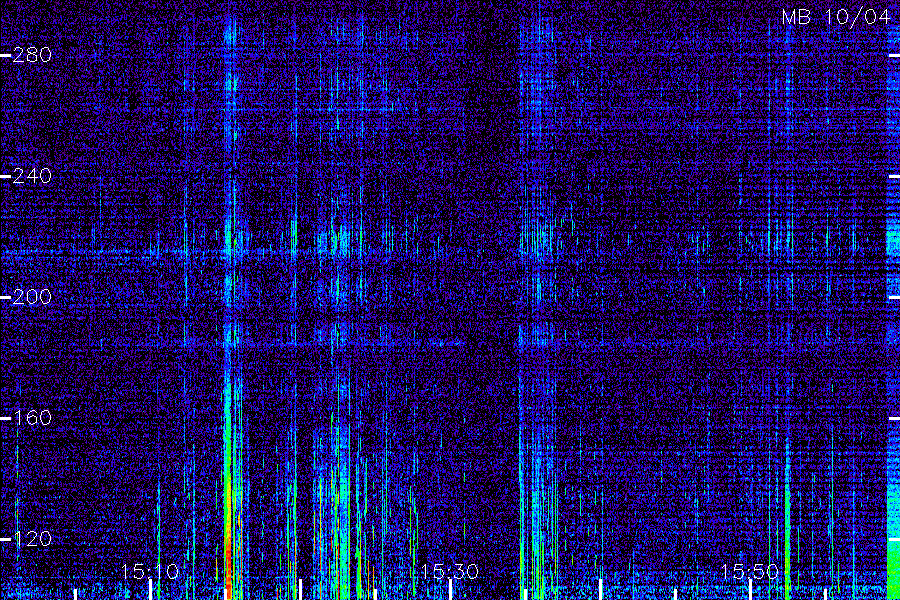This screenshot has height=600, width=900.
Task: Click the 120 frequency axis label
Action: point(32,539)
